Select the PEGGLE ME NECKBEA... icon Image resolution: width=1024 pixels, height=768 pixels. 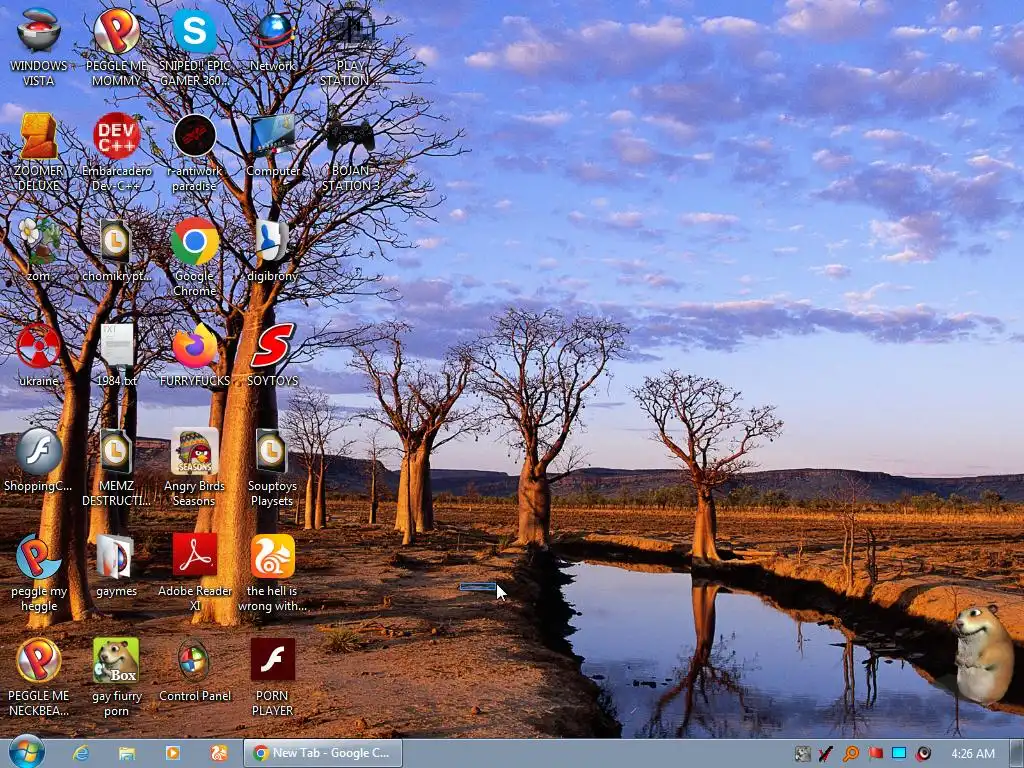point(39,677)
